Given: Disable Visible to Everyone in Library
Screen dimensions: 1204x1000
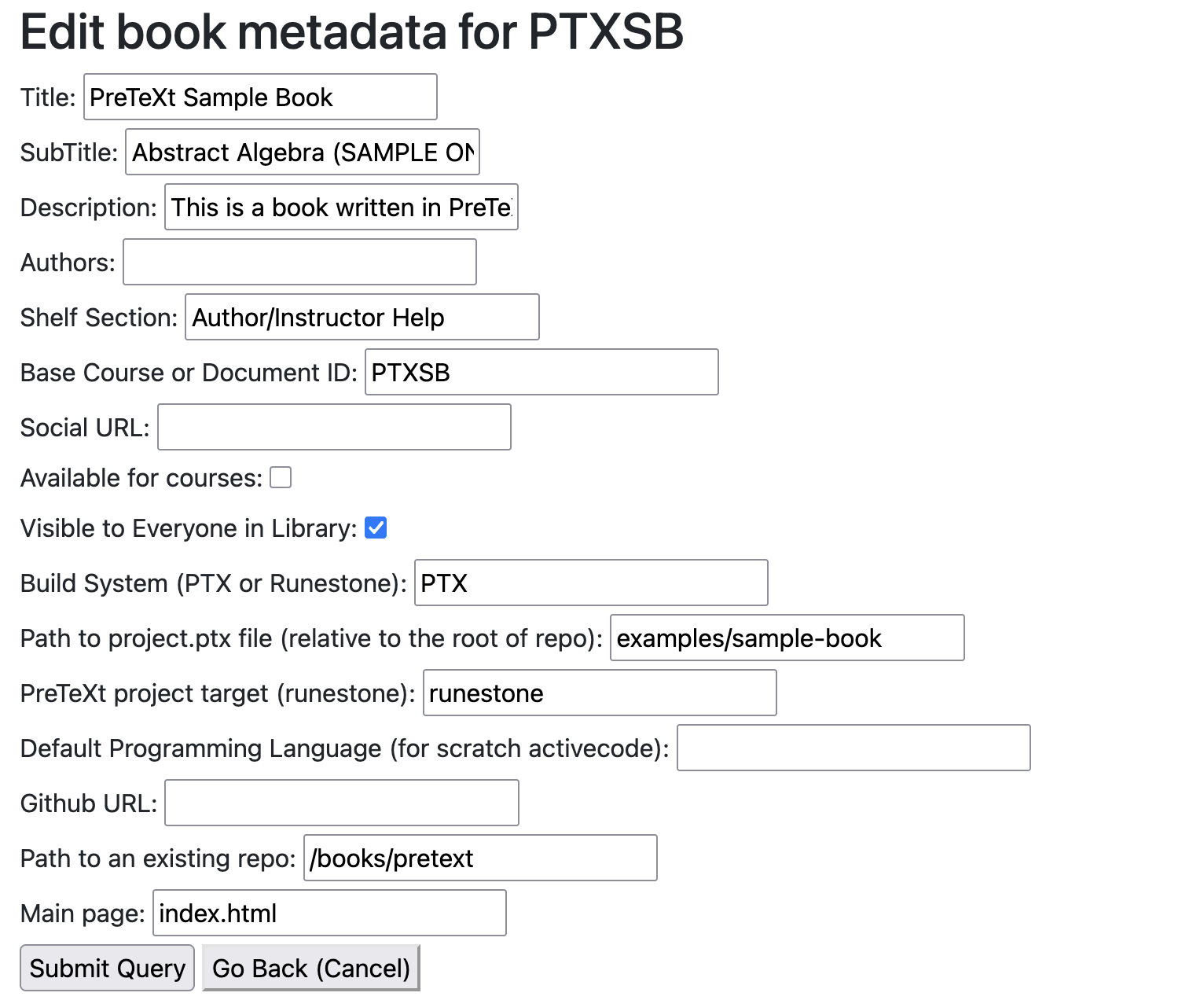Looking at the screenshot, I should (376, 528).
